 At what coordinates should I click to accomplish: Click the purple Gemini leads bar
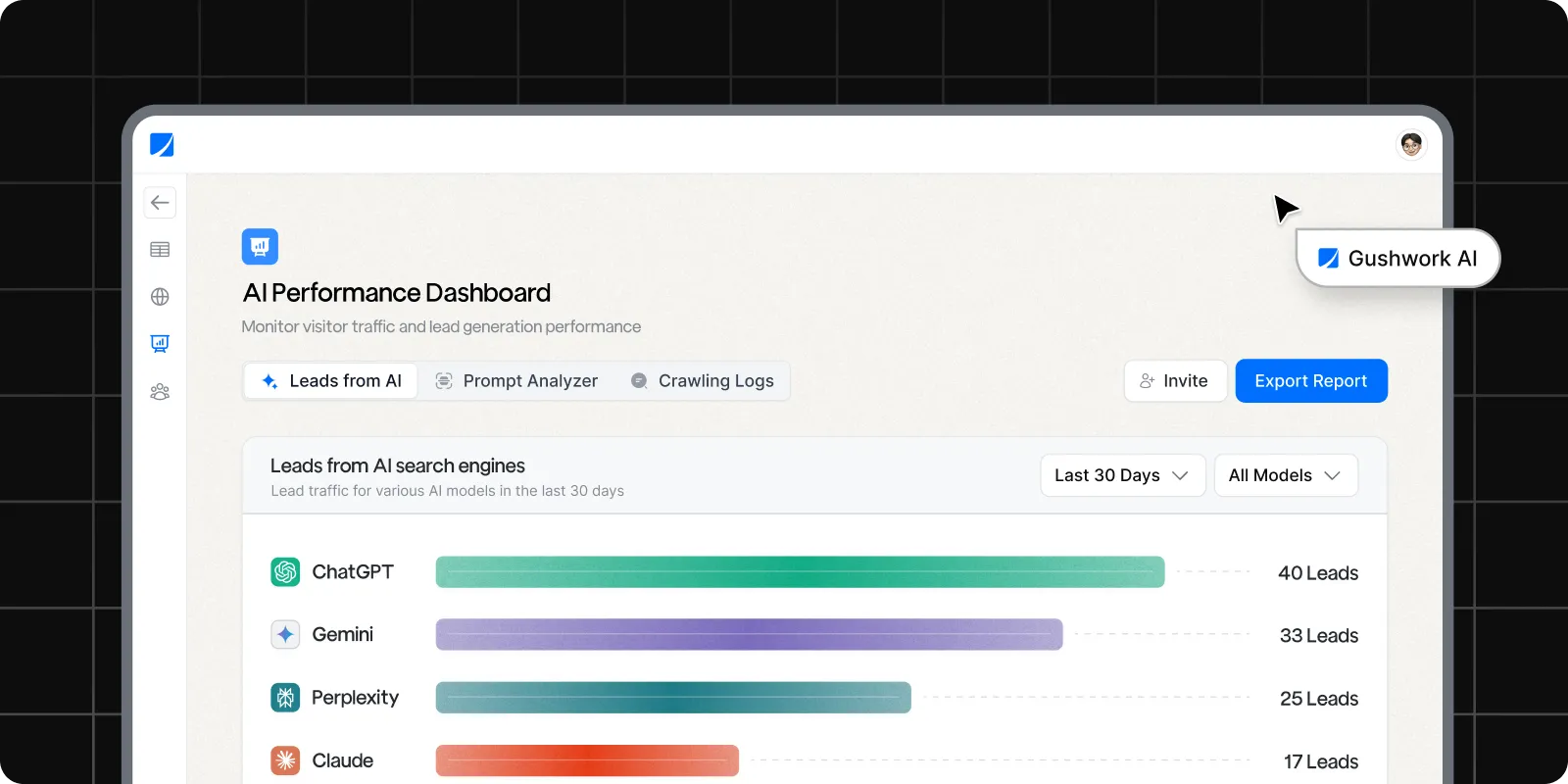[749, 635]
